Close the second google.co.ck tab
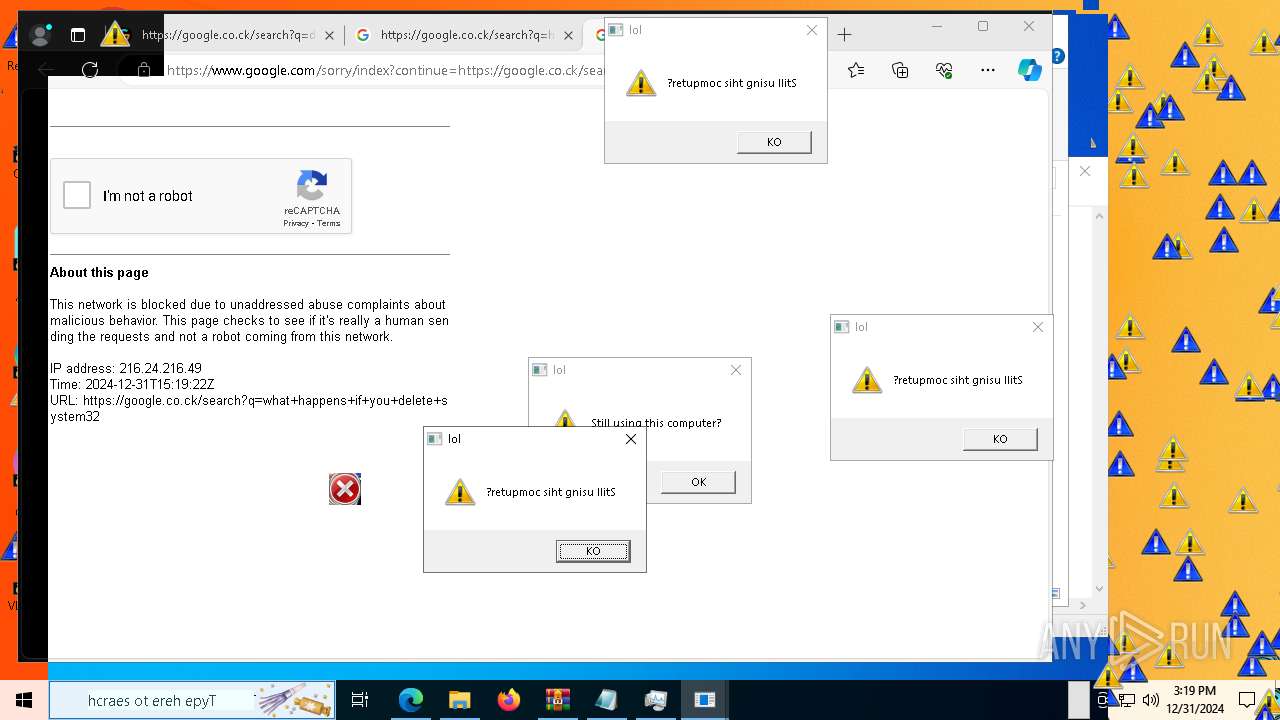This screenshot has height=720, width=1280. point(568,35)
